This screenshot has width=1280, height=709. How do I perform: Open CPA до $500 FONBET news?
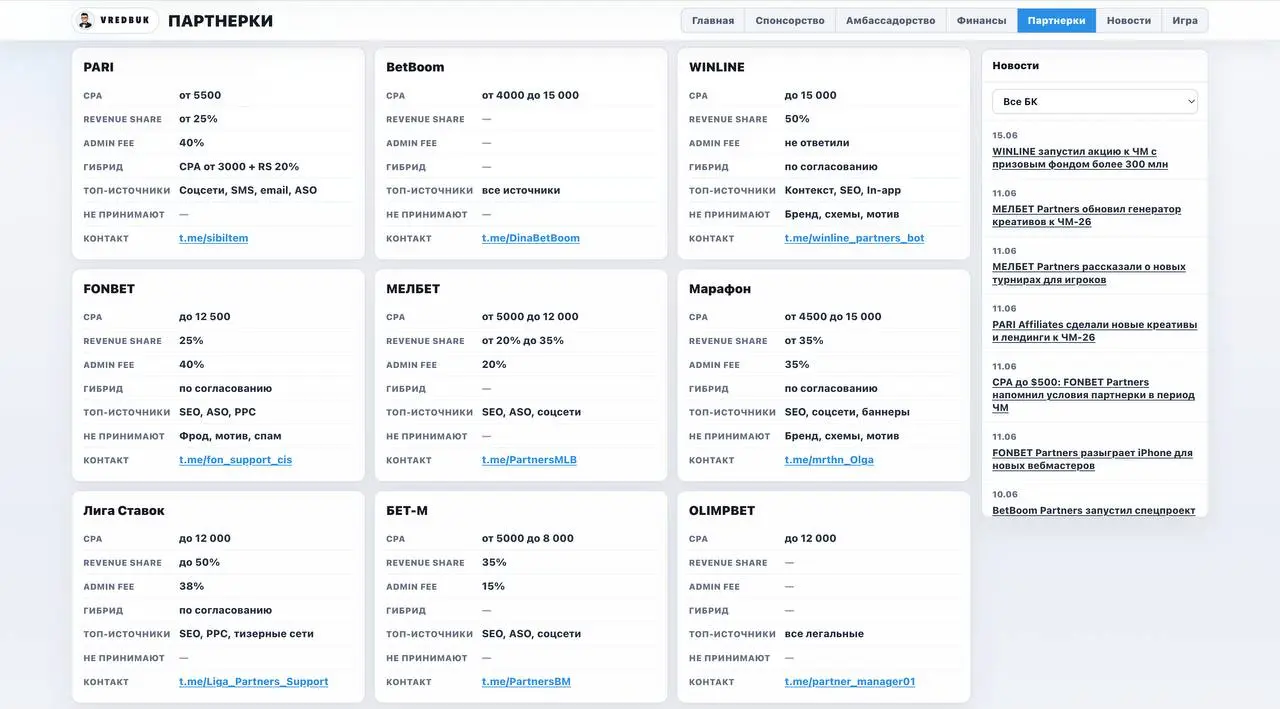(1093, 395)
